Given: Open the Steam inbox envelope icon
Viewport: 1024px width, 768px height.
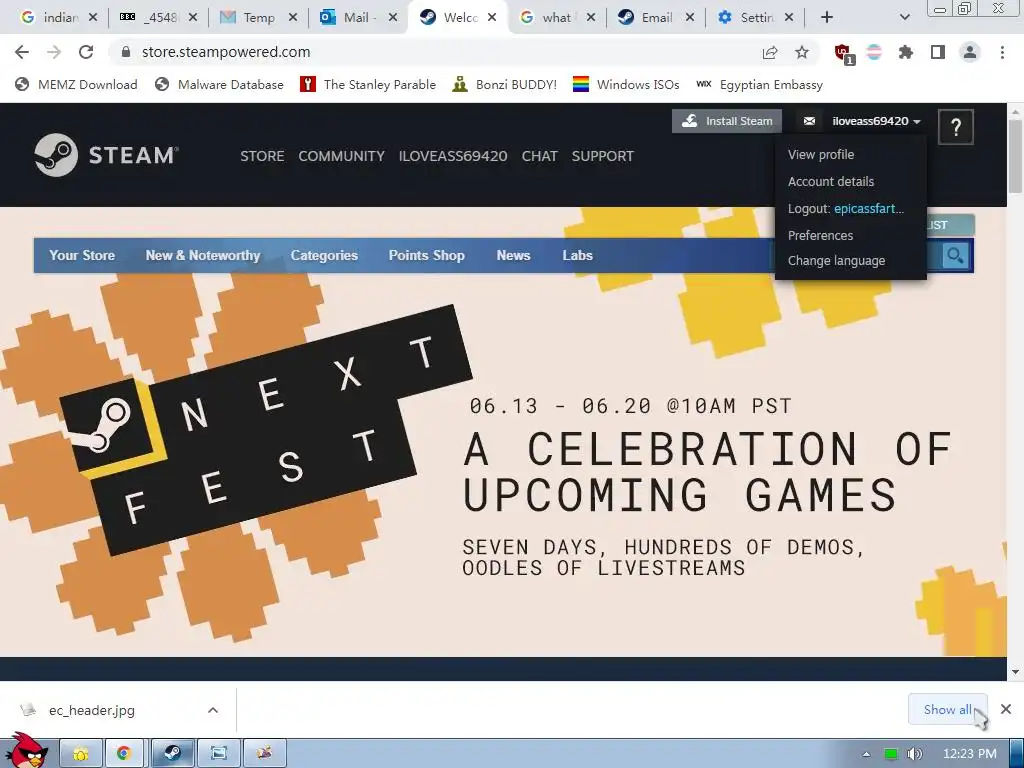Looking at the screenshot, I should (809, 121).
